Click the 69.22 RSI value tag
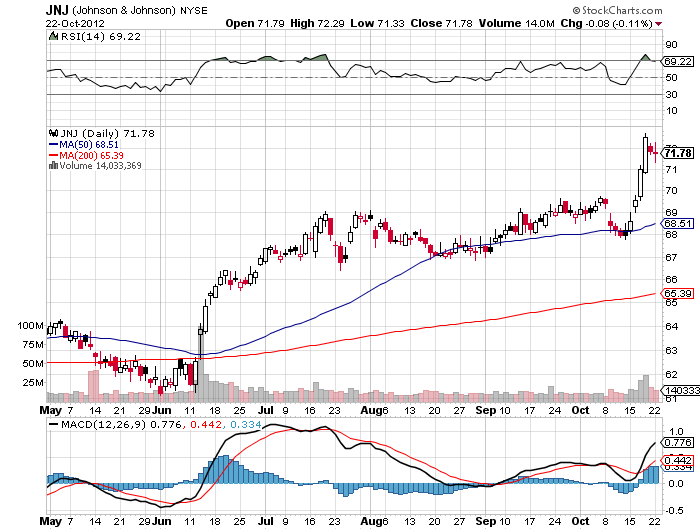The image size is (700, 530). (x=678, y=61)
